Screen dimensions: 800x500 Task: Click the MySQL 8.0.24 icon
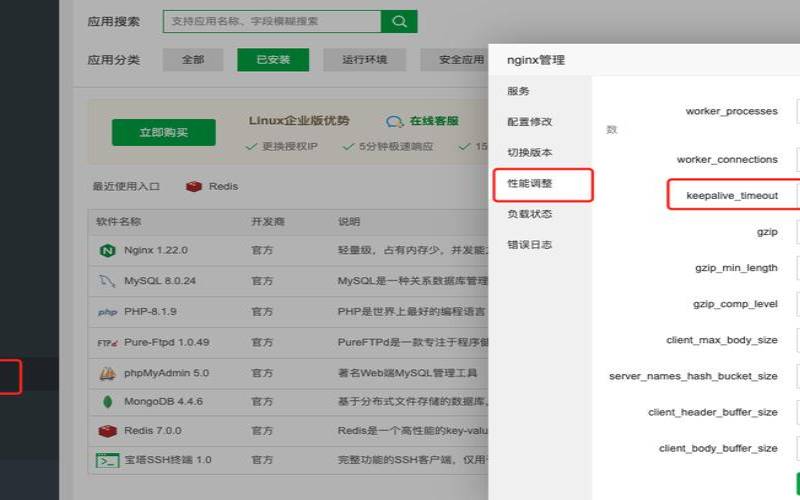(x=107, y=281)
